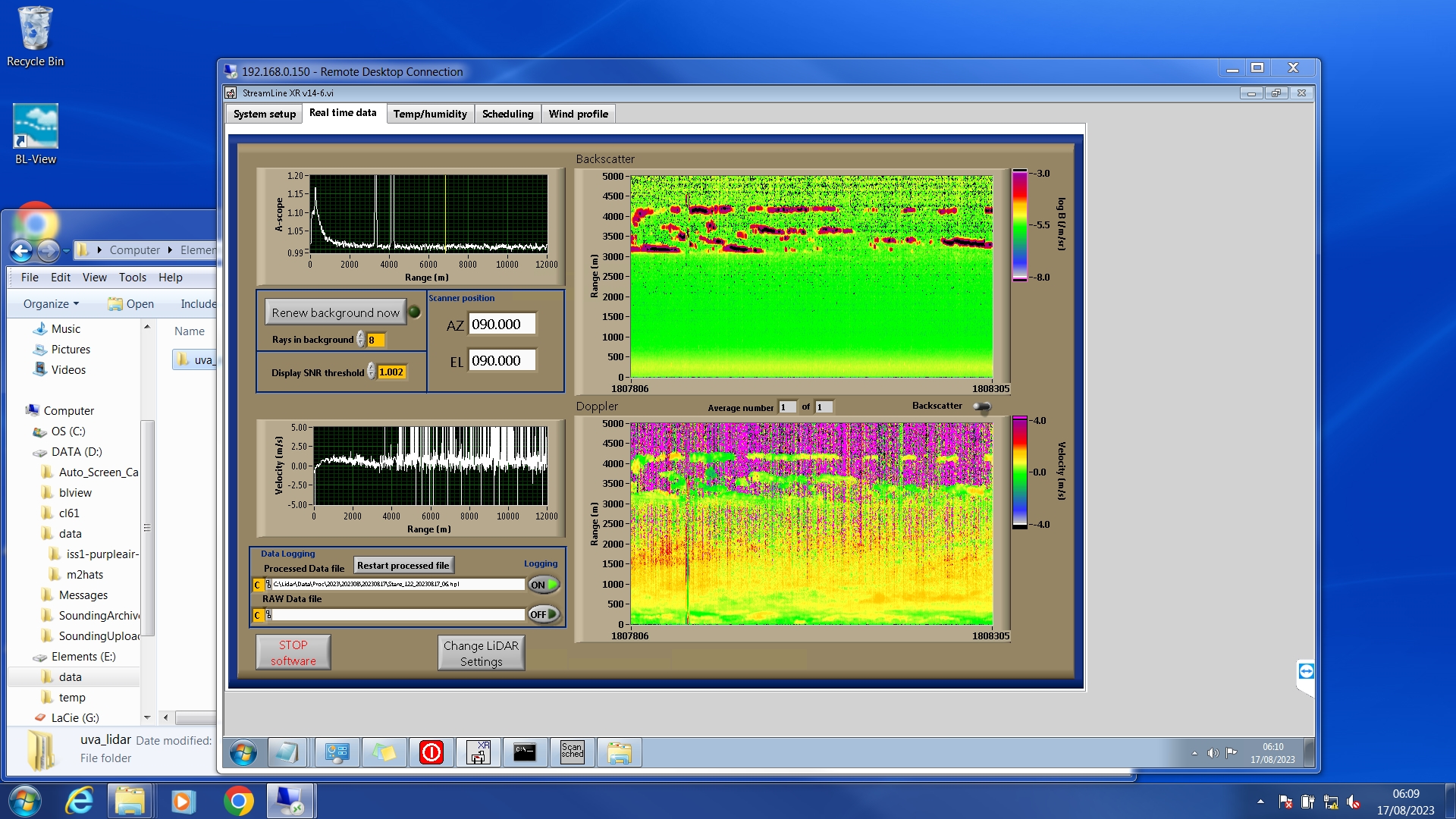The height and width of the screenshot is (819, 1456).
Task: Click the red power icon in remote taskbar
Action: [431, 752]
